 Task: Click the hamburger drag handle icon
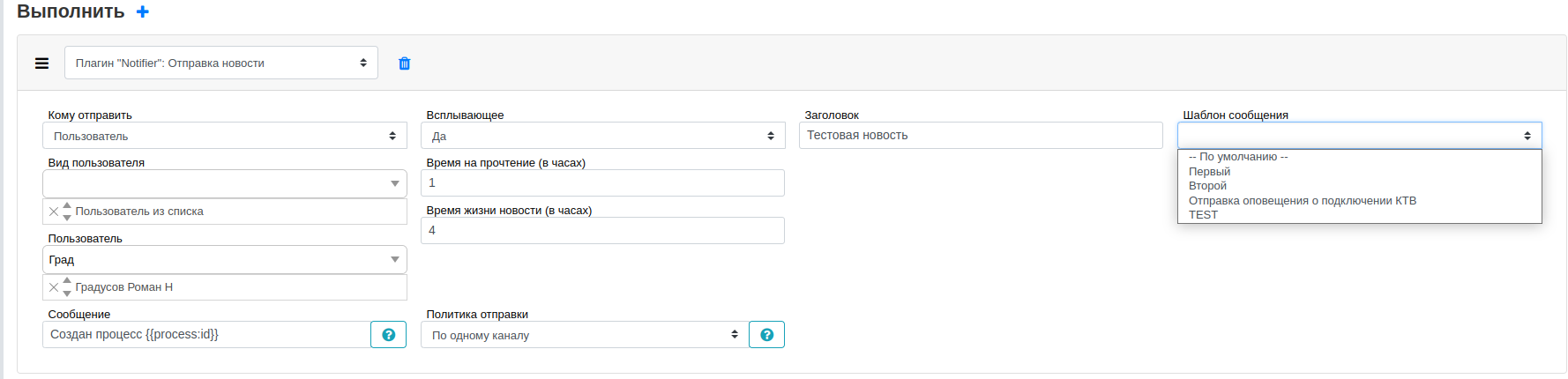point(41,63)
